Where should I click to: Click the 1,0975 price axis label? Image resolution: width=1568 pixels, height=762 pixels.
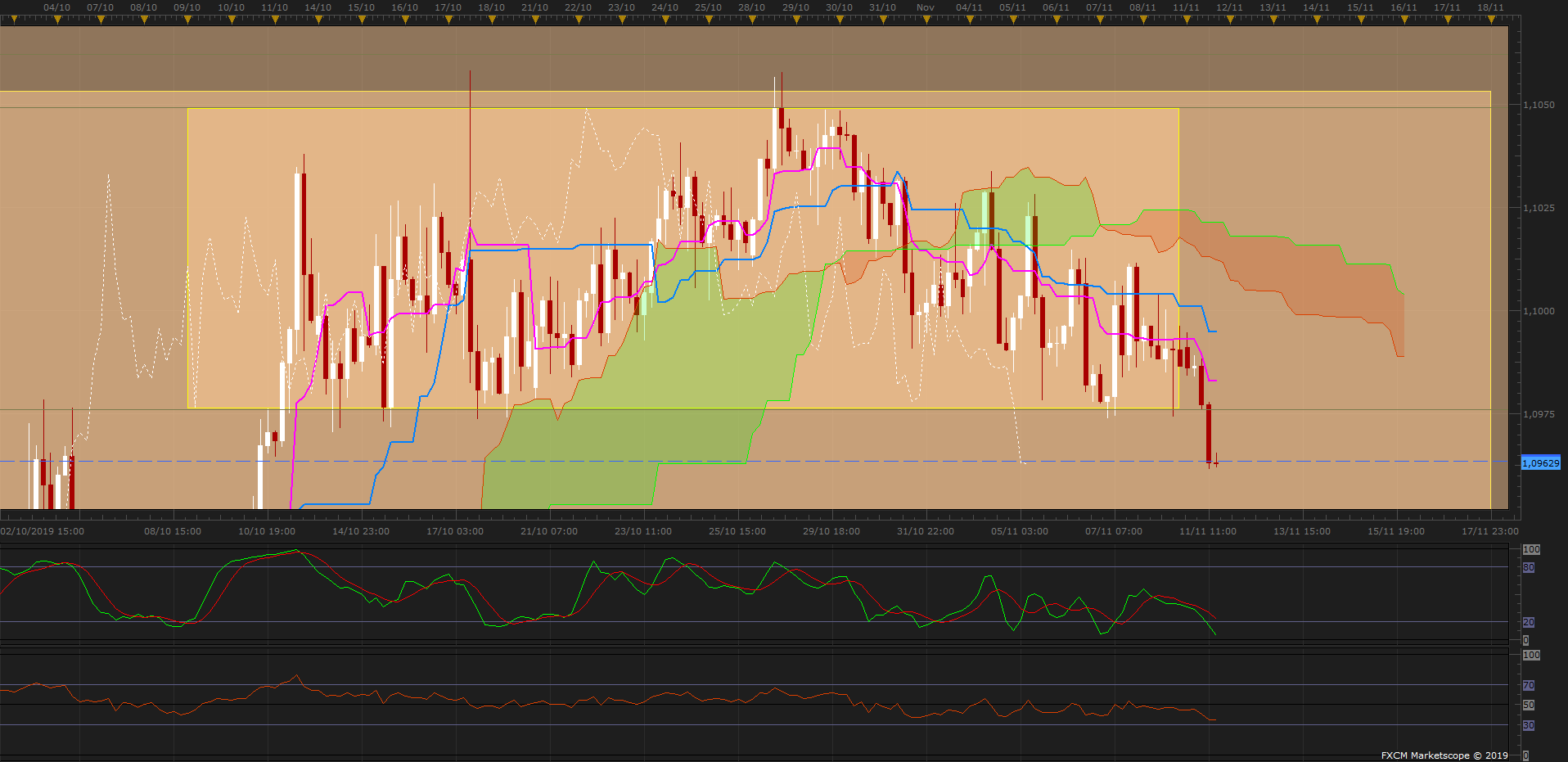click(x=1539, y=414)
